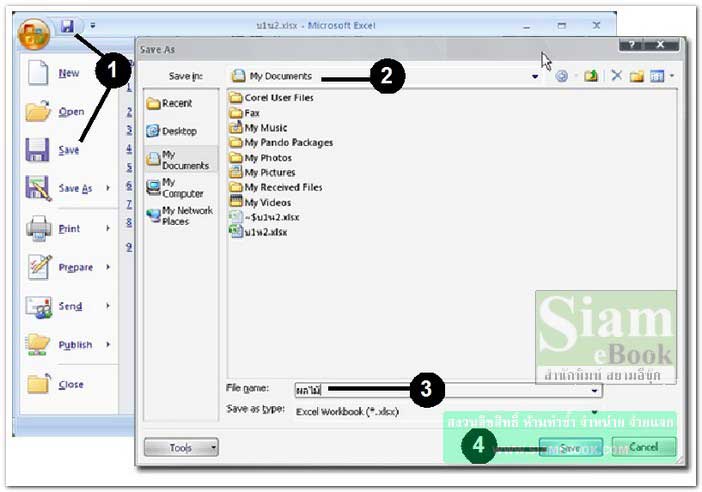This screenshot has height=492, width=702.
Task: Select the My Received Files folder
Action: click(x=276, y=187)
